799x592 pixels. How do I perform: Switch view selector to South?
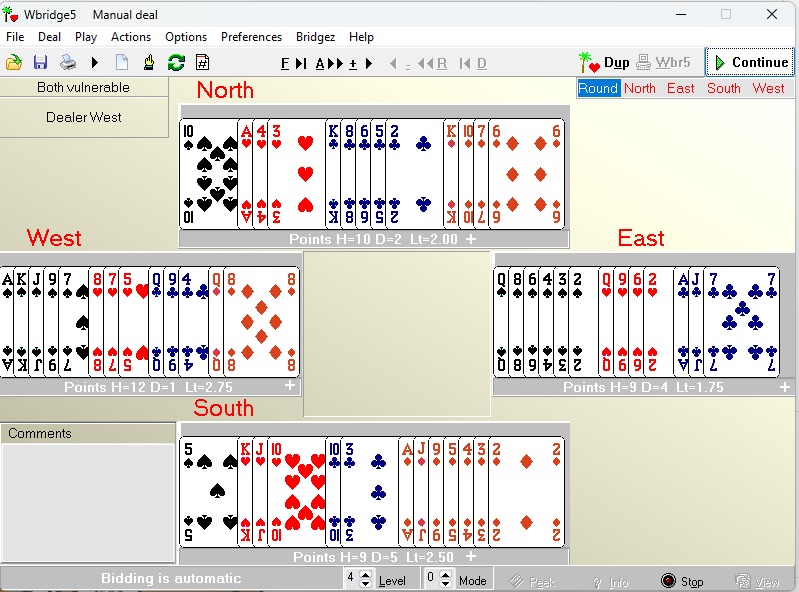tap(724, 88)
